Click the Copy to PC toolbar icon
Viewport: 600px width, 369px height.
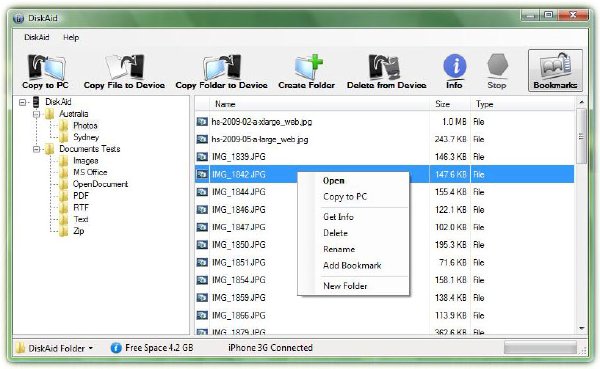click(x=46, y=67)
